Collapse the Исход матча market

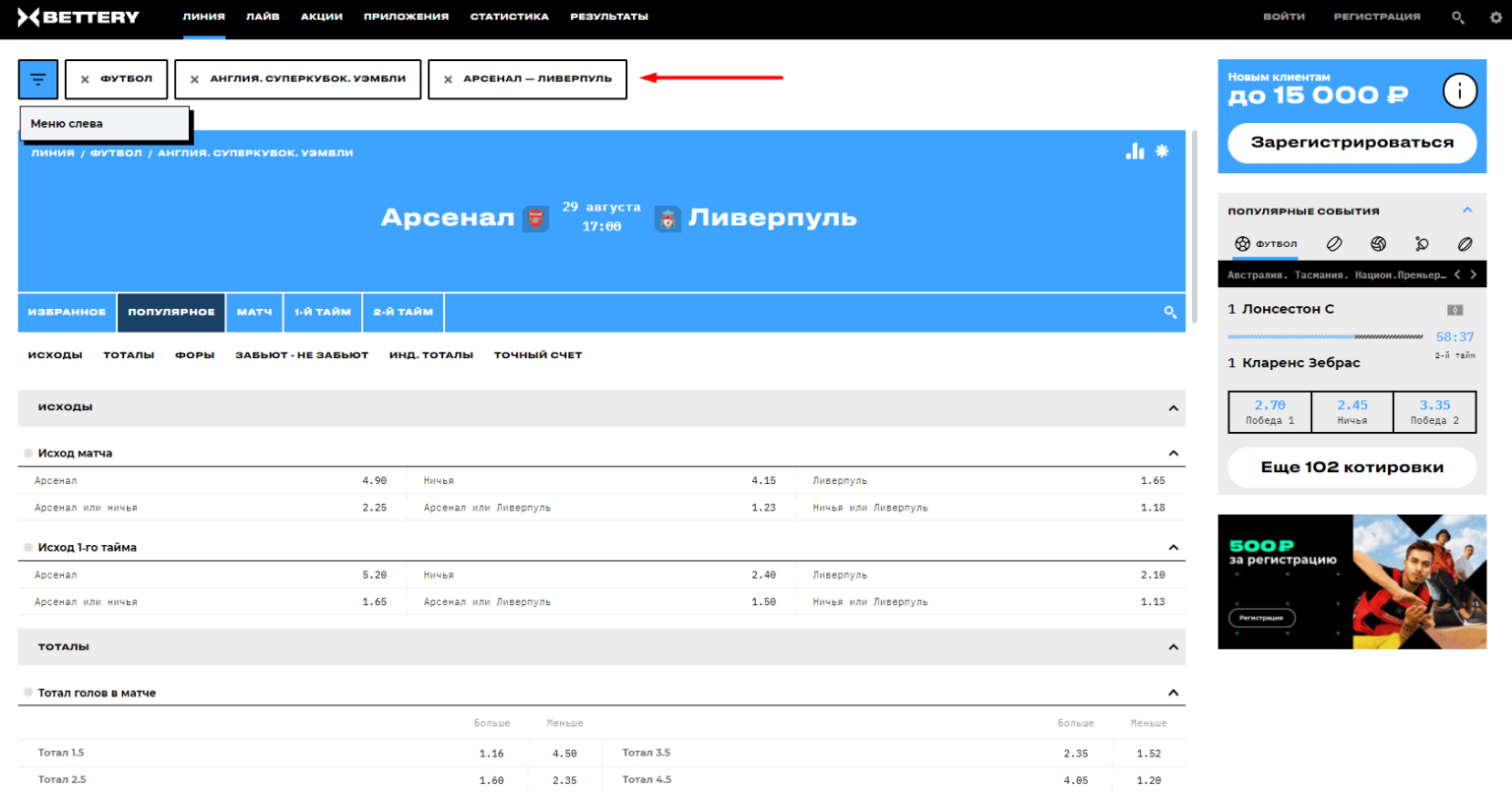[x=1172, y=454]
